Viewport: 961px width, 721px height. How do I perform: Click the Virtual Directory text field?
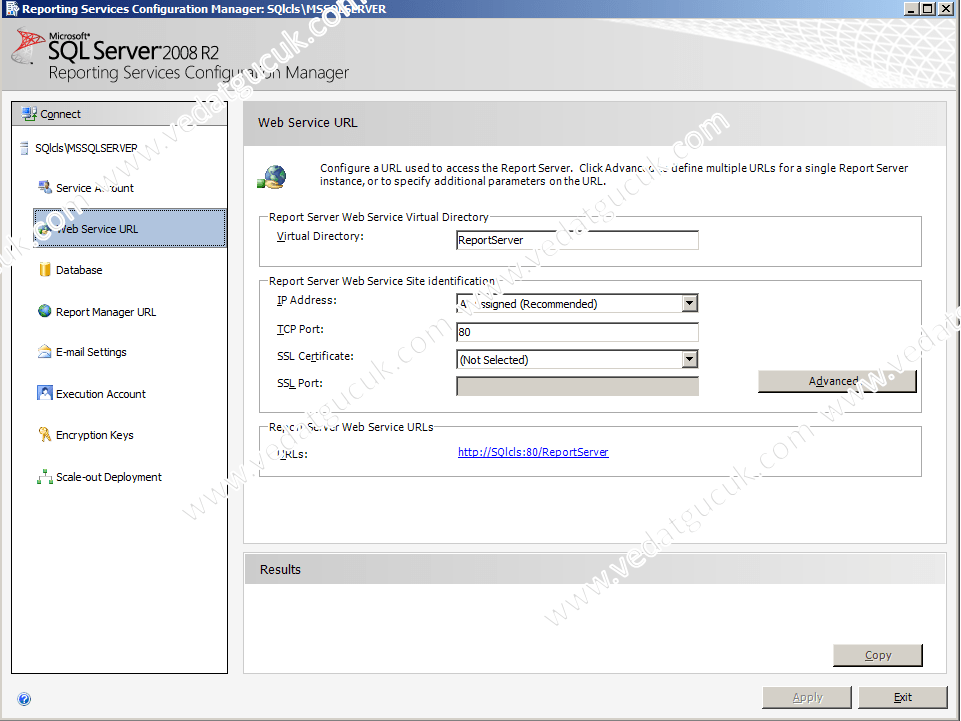[577, 240]
